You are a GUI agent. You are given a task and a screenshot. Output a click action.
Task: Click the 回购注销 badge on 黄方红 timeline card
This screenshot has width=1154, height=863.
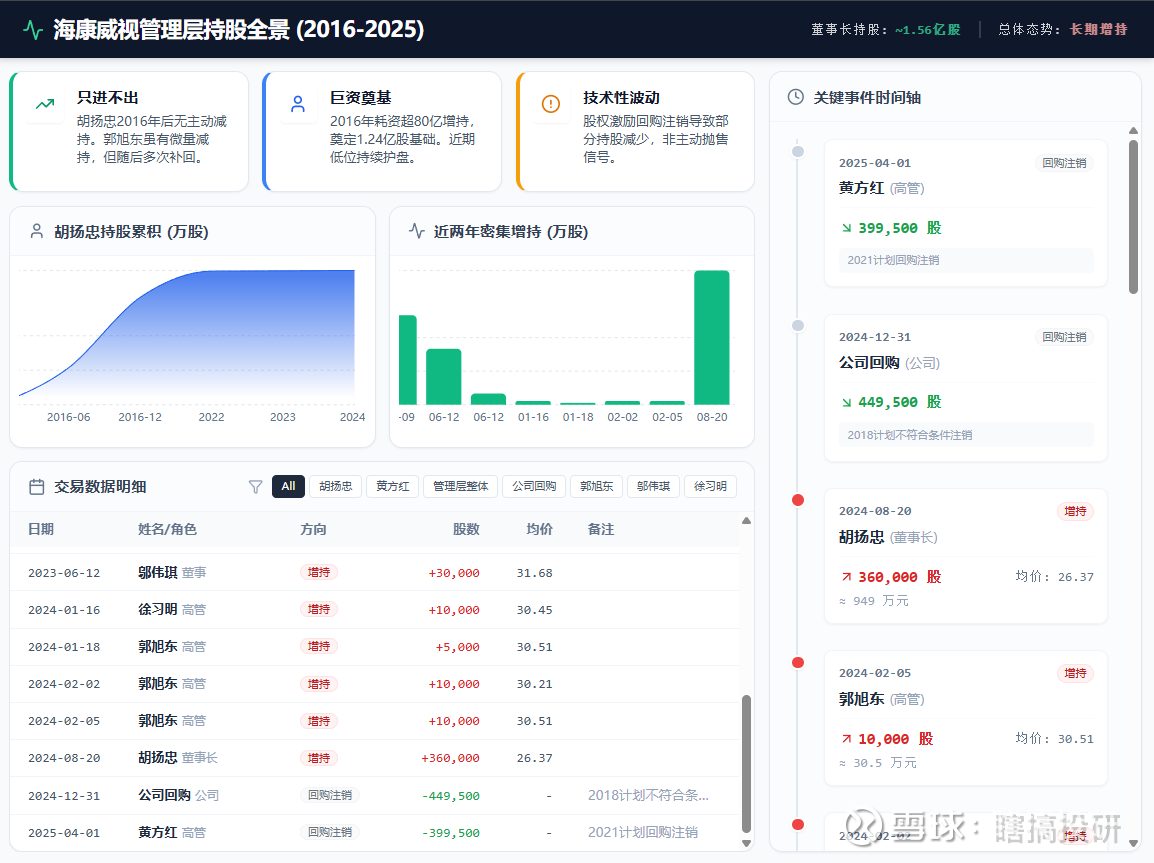(x=1064, y=163)
